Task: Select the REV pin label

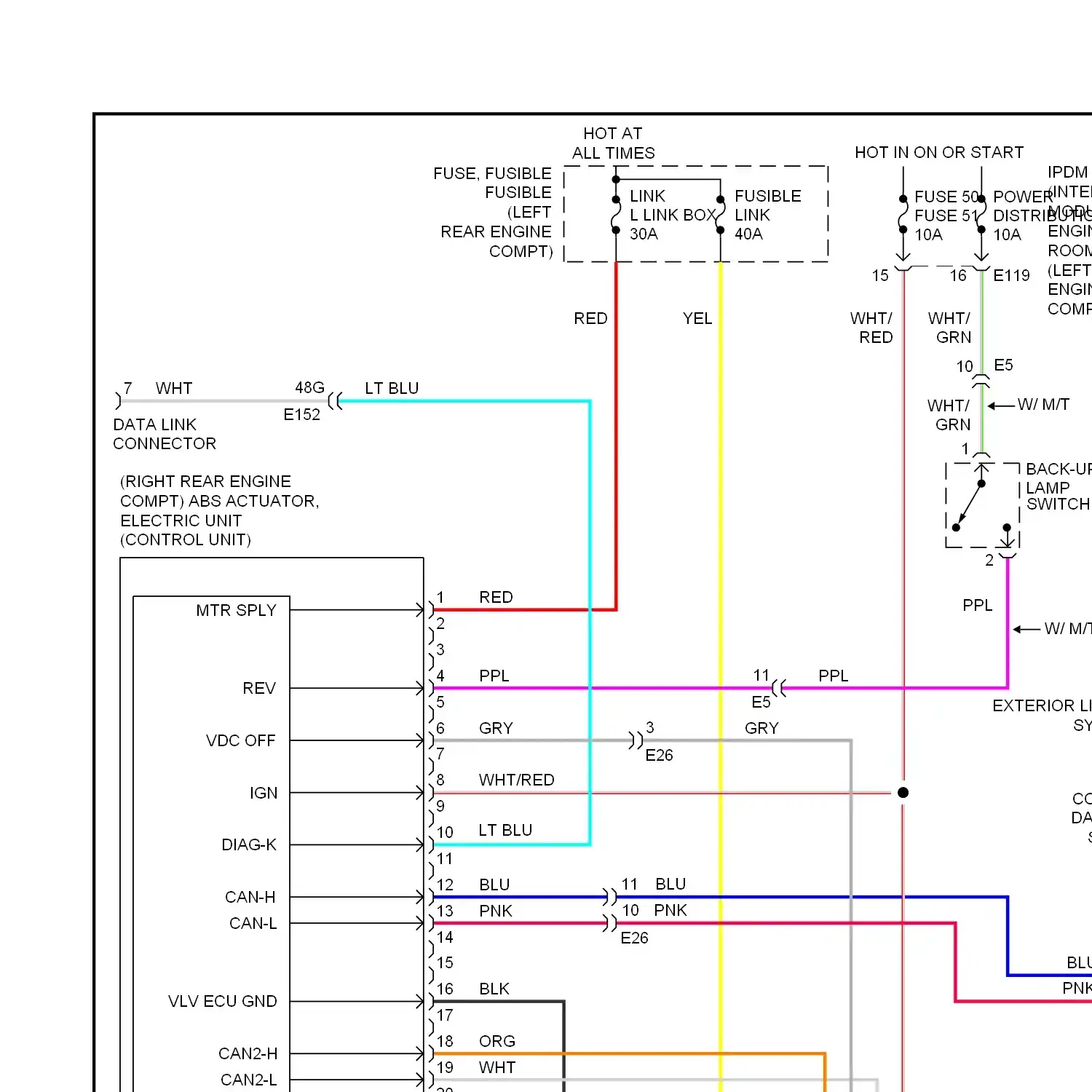Action: (259, 688)
